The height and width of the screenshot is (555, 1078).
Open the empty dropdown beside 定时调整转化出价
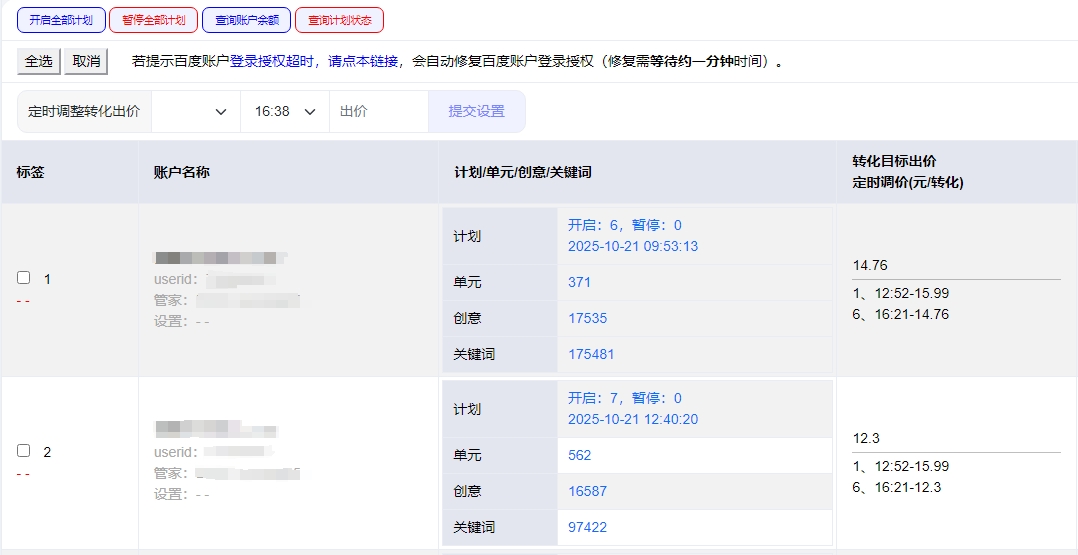196,112
